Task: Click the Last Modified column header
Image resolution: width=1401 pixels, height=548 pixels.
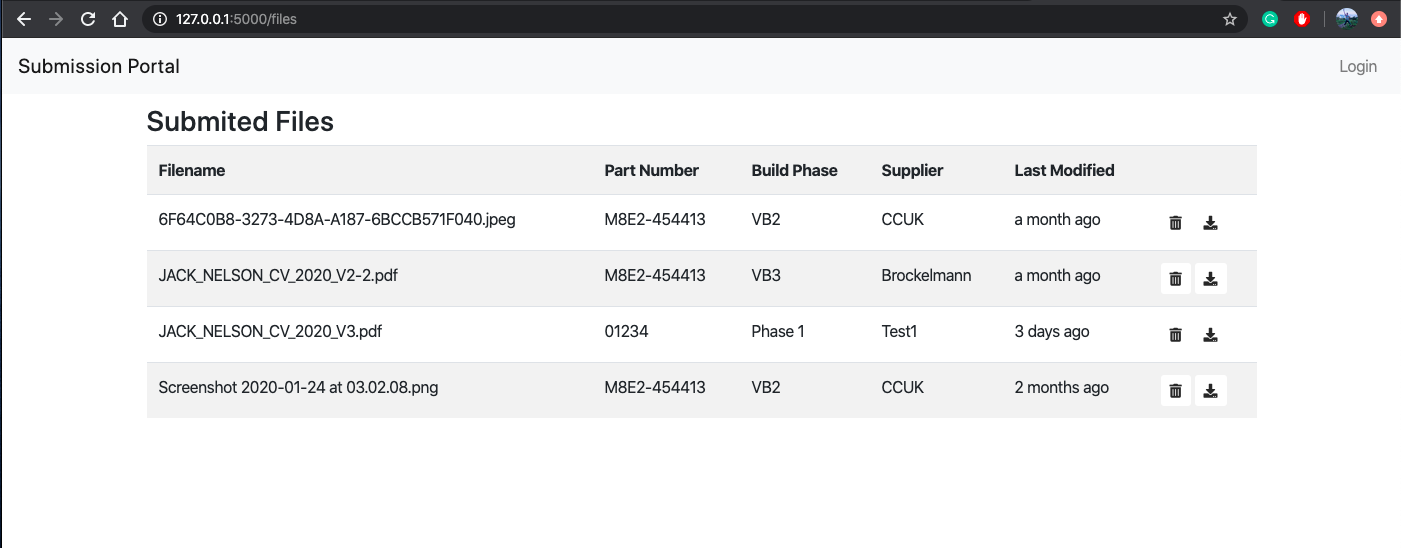Action: [x=1064, y=171]
